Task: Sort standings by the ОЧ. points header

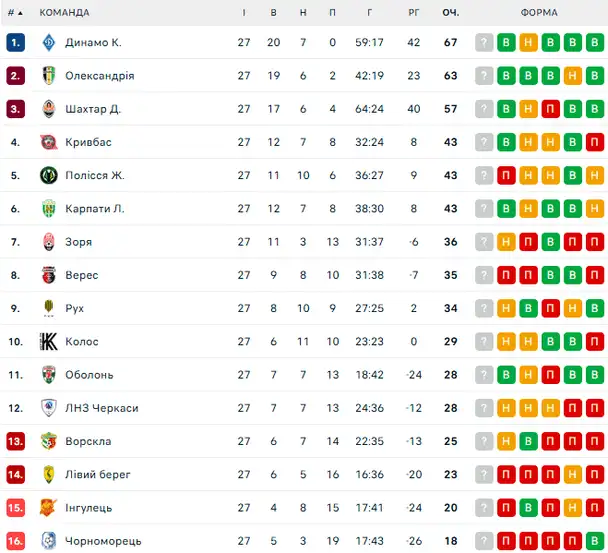Action: pyautogui.click(x=451, y=12)
